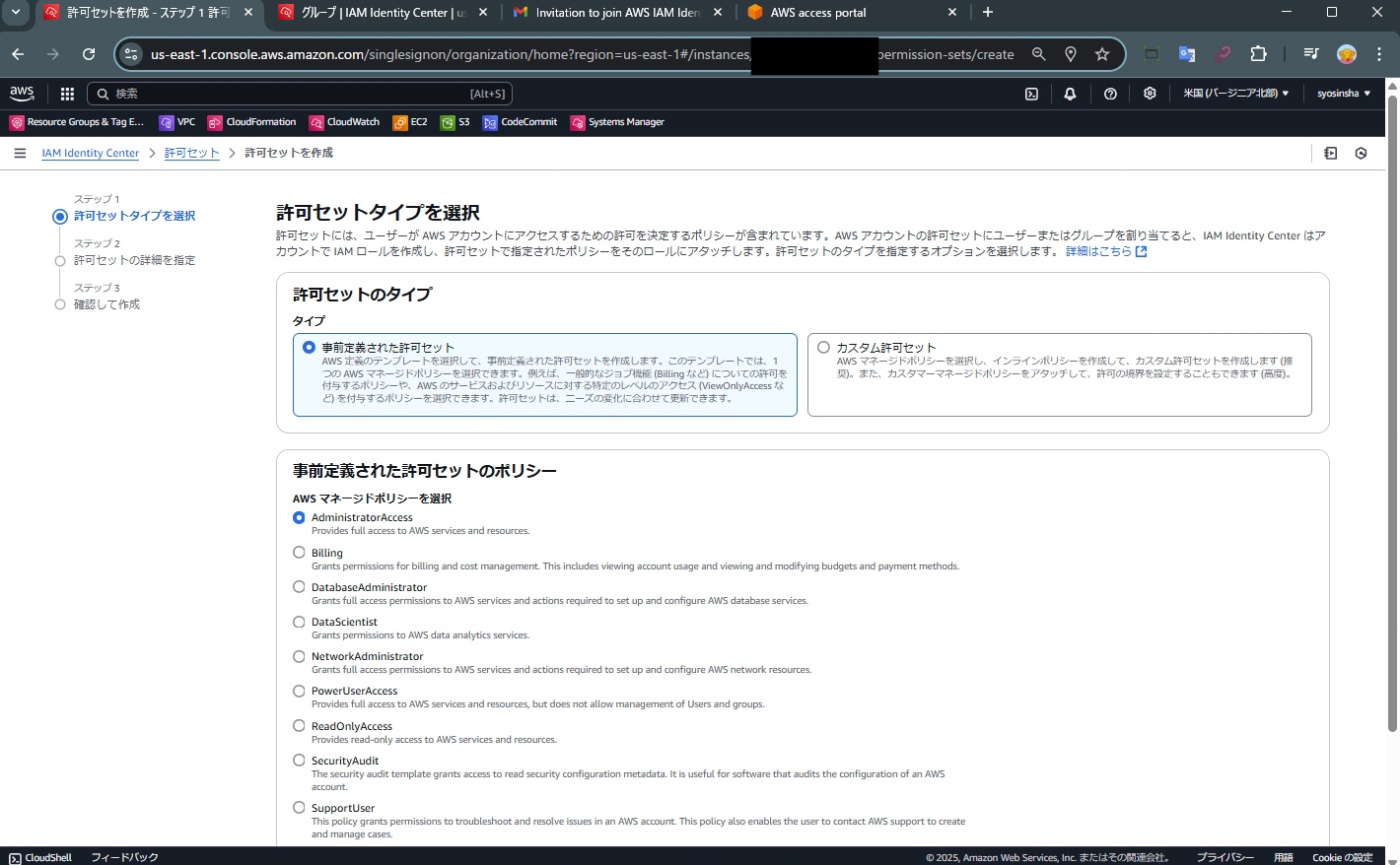This screenshot has height=865, width=1400.
Task: Open the CloudFormation favorite shortcut
Action: [252, 122]
